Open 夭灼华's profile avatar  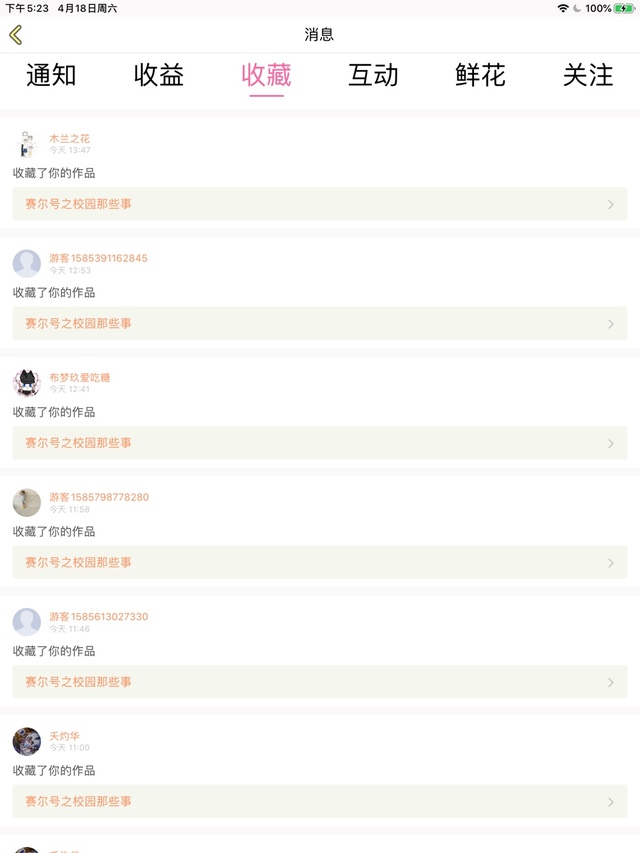point(27,741)
